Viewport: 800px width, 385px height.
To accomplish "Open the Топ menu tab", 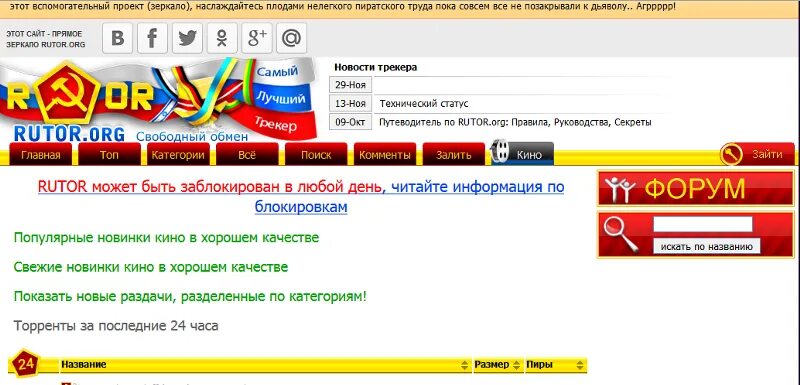I will 109,155.
